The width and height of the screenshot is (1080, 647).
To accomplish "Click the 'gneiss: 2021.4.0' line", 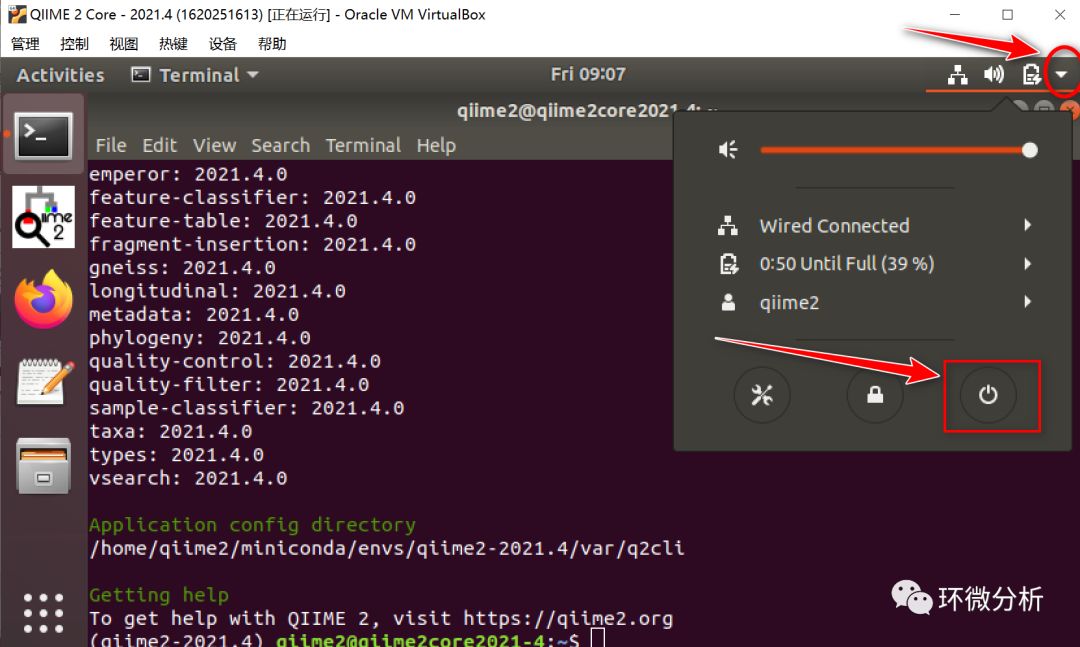I will tap(183, 267).
